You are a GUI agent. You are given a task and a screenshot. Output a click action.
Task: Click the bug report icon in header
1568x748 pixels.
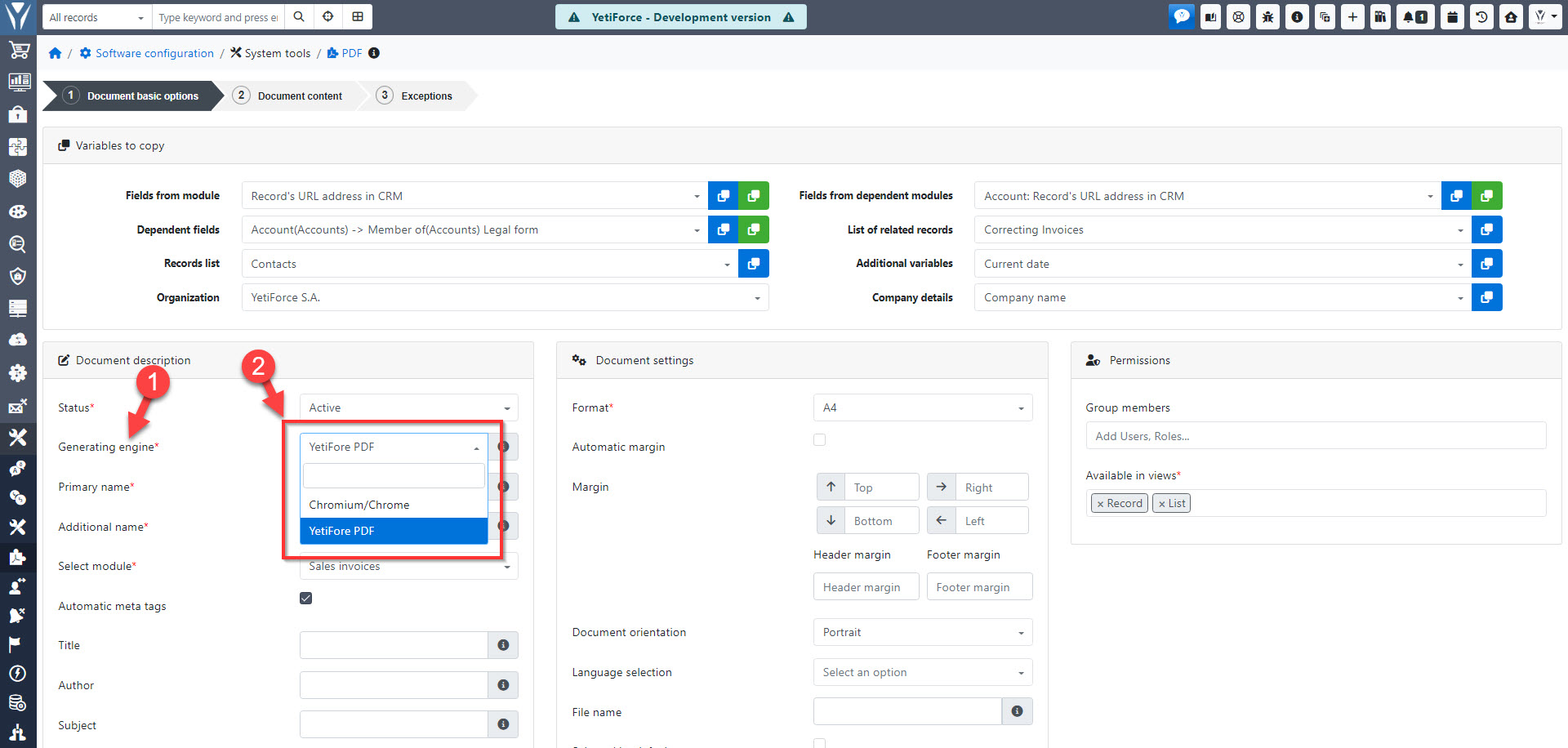[x=1267, y=17]
